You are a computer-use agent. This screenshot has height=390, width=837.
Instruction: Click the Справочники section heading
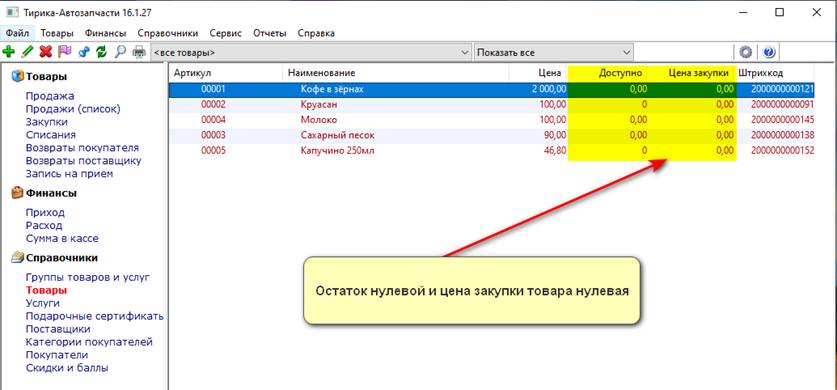pyautogui.click(x=62, y=258)
